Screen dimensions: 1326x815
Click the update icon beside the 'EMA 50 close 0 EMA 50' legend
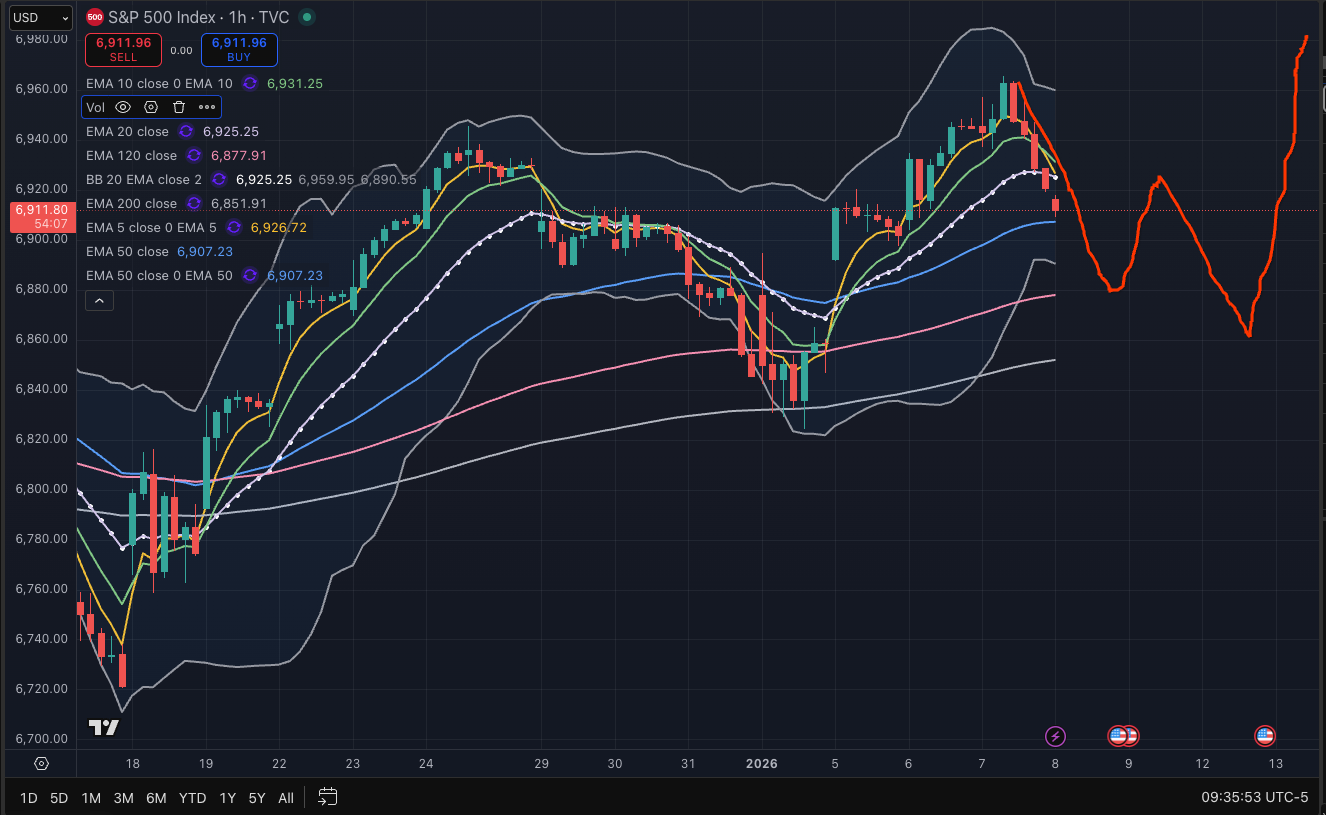250,275
